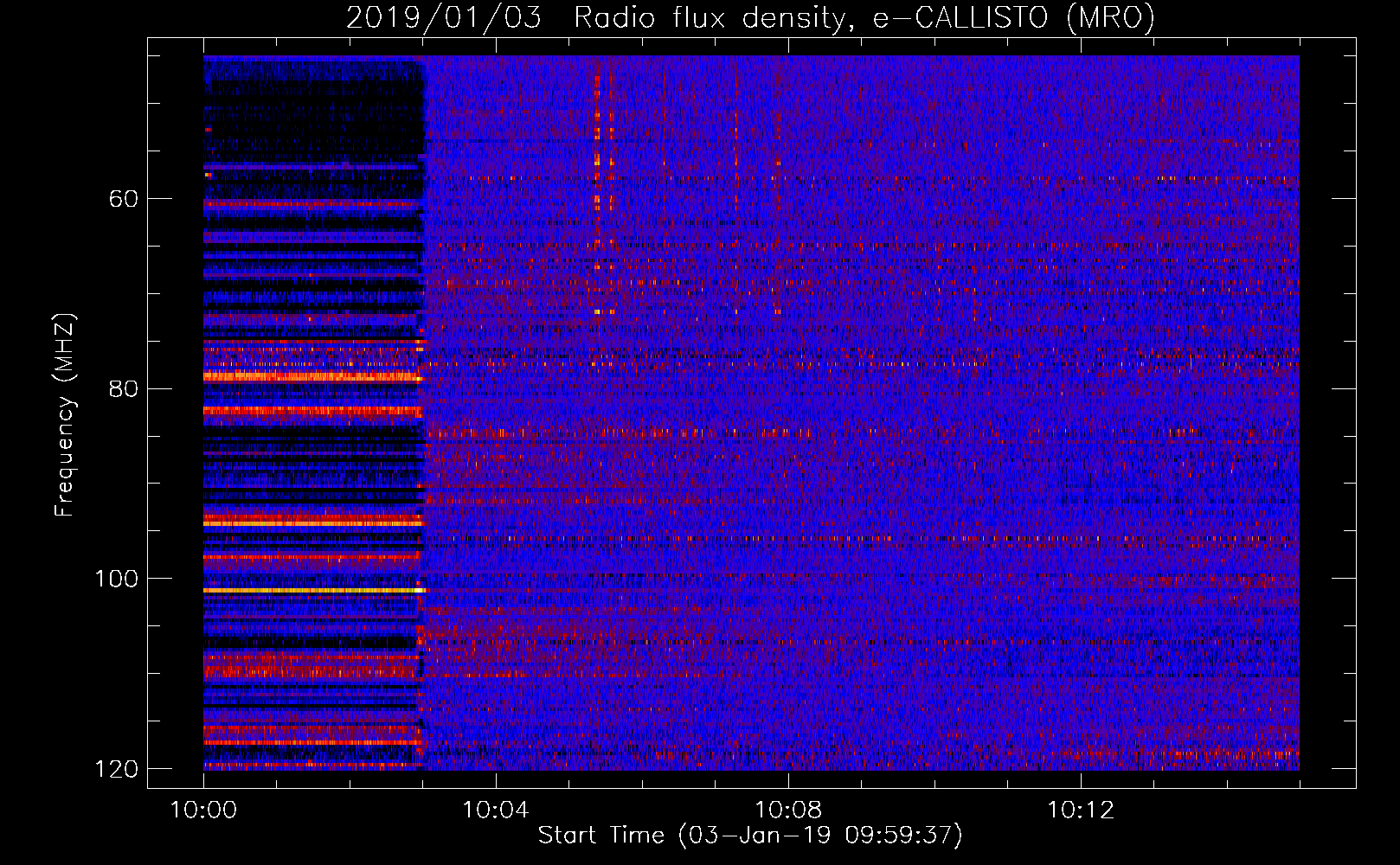Screen dimensions: 1400x865
Task: Click the '120' frequency tick label
Action: (116, 769)
